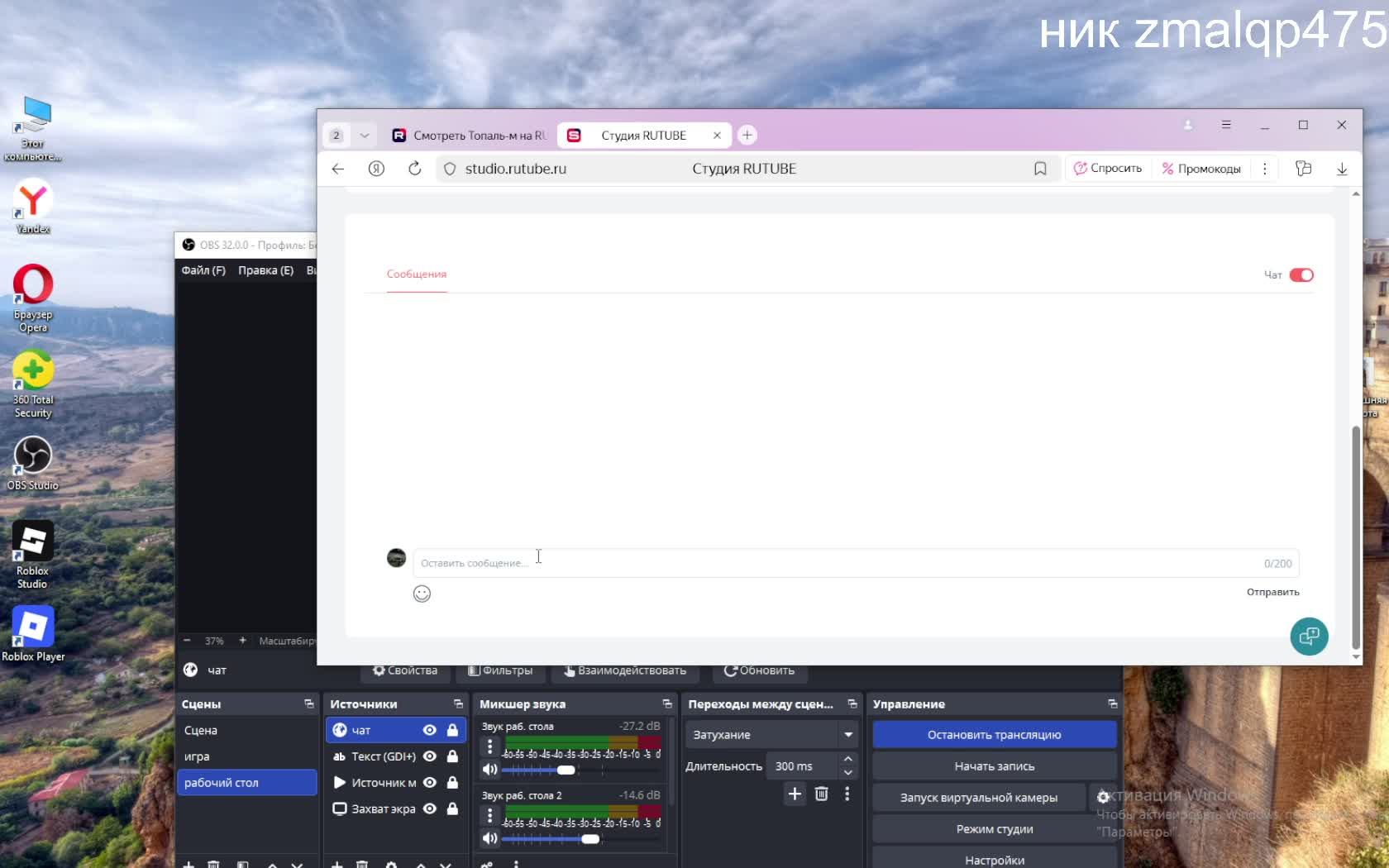Click Взаимодействовать in the source toolbar
The width and height of the screenshot is (1389, 868).
click(x=625, y=670)
